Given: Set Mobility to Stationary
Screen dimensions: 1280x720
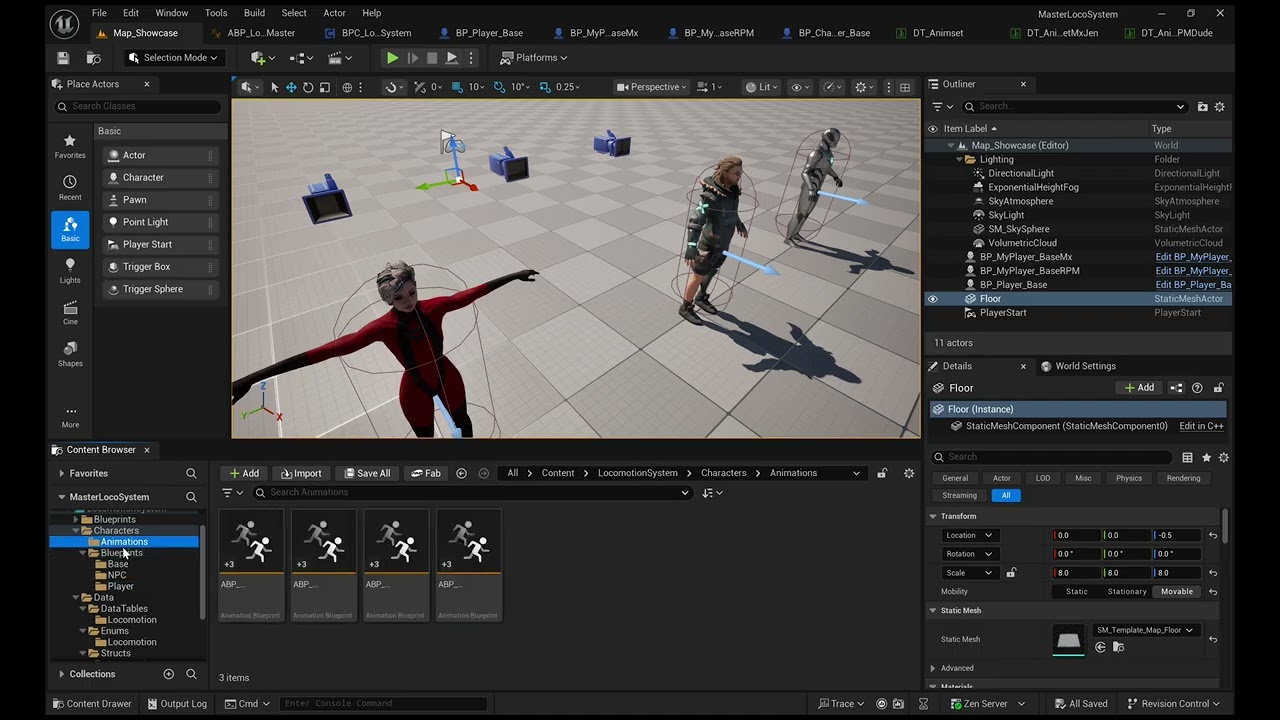Looking at the screenshot, I should point(1127,592).
